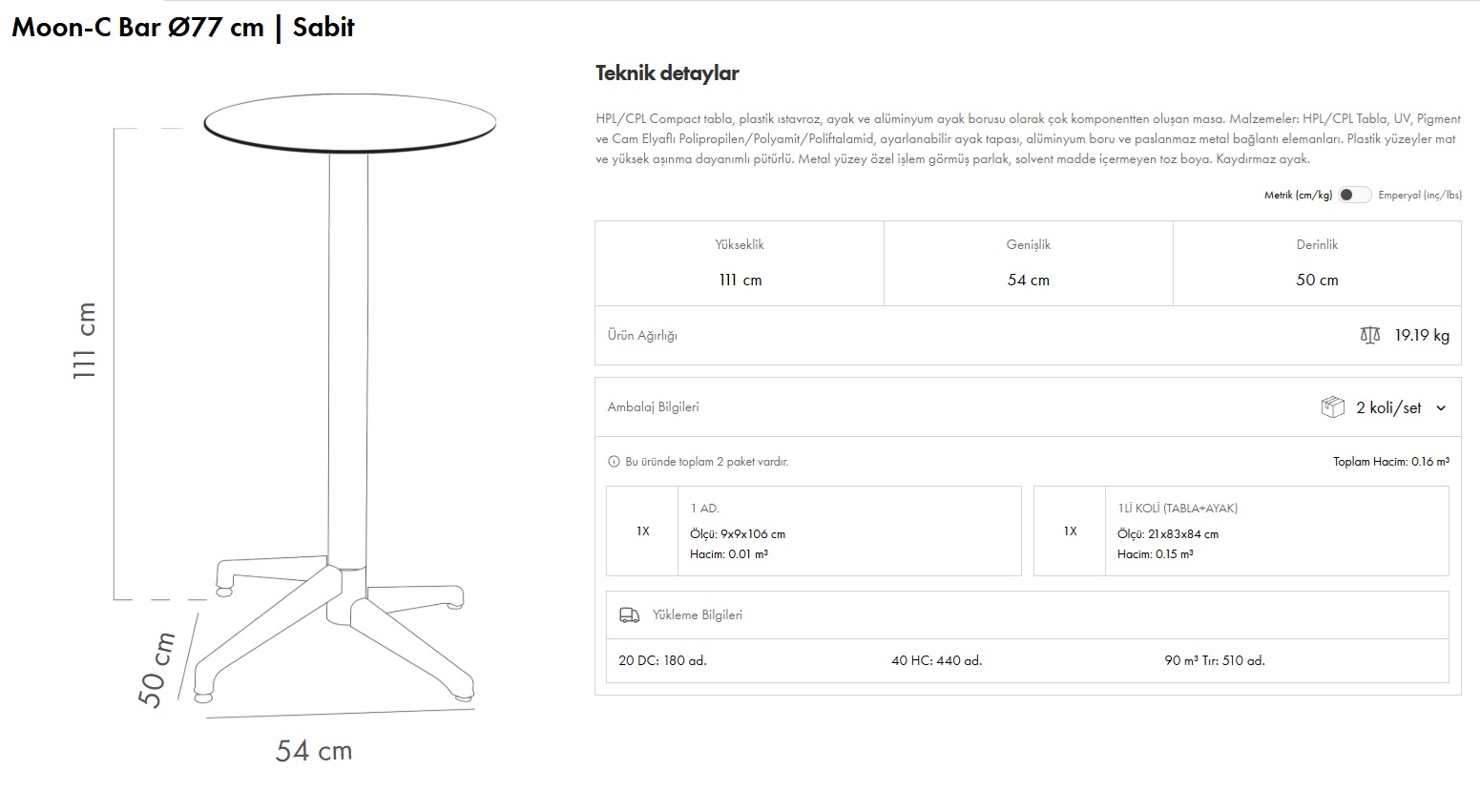The width and height of the screenshot is (1480, 812).
Task: Toggle the metric/imperial unit switch
Action: click(1354, 195)
